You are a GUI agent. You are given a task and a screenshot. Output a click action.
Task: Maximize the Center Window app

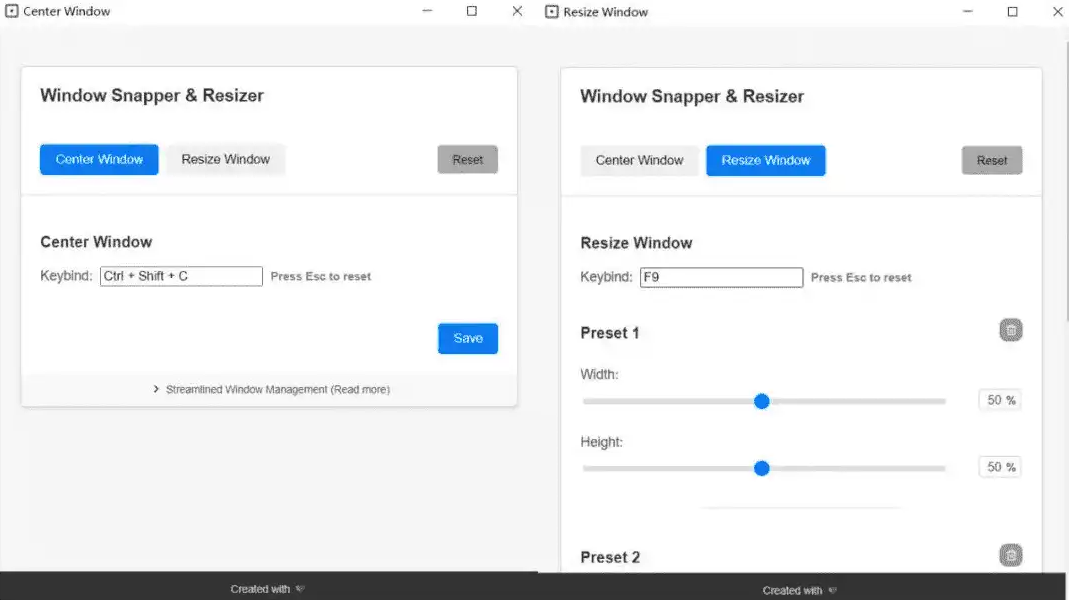click(x=472, y=11)
